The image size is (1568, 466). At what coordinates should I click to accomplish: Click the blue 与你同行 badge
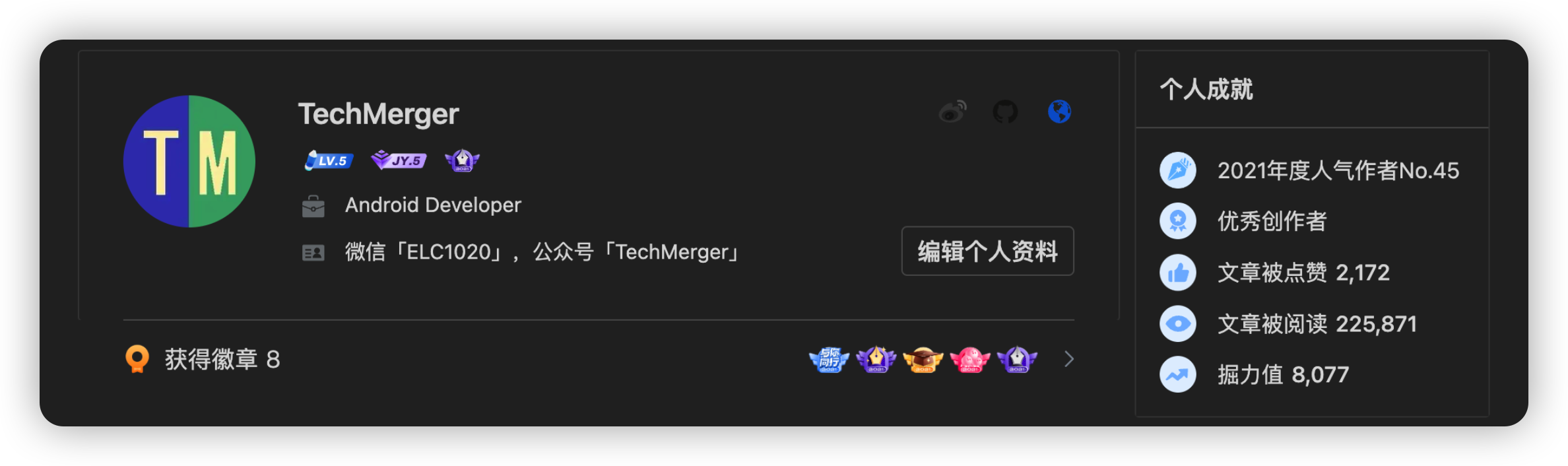tap(829, 360)
